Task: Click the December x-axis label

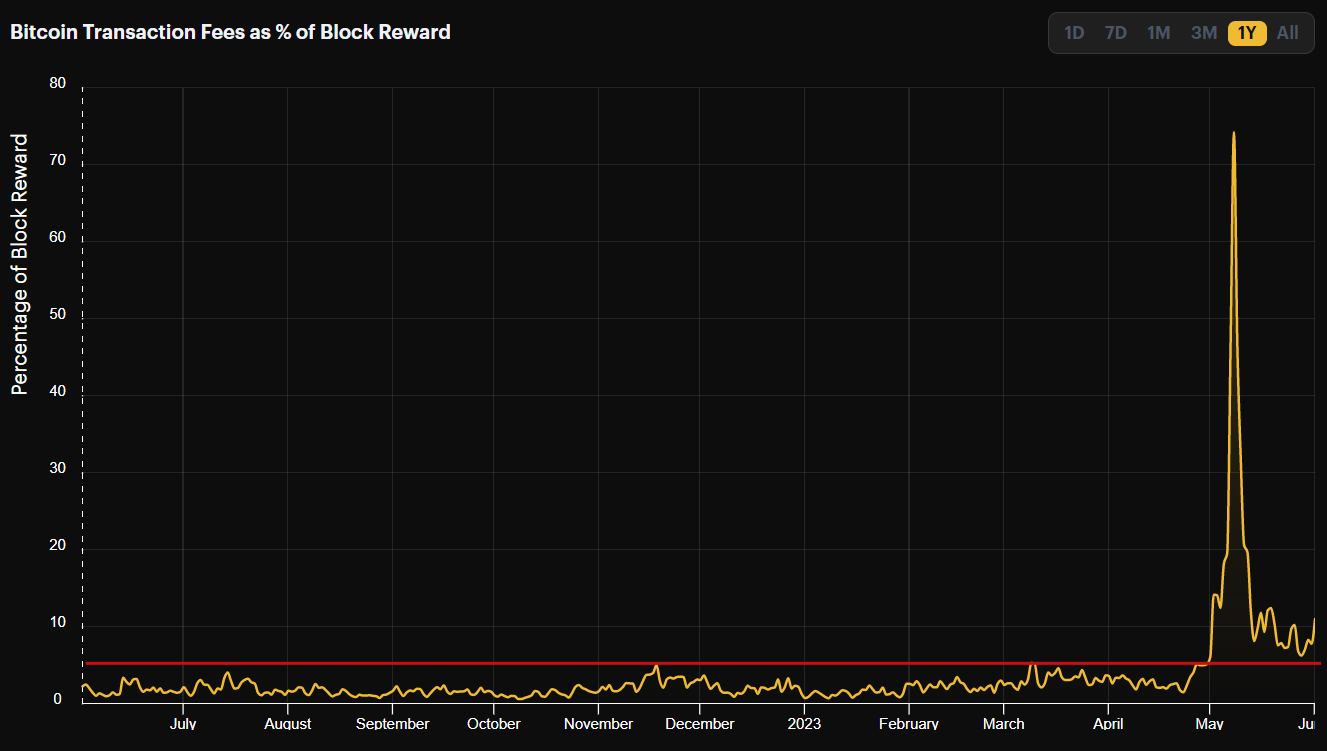Action: [699, 724]
